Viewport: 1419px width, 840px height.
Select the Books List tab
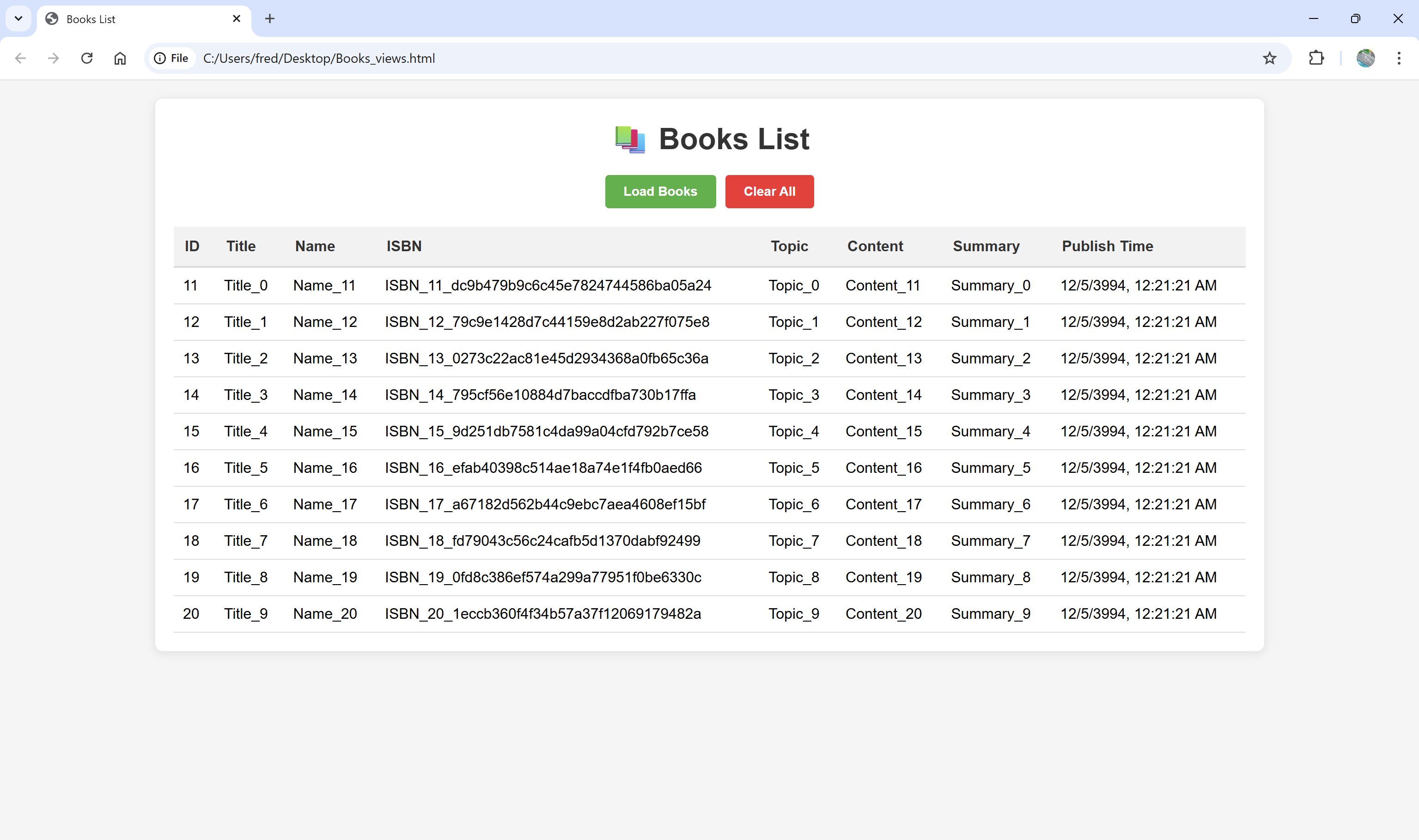tap(136, 19)
